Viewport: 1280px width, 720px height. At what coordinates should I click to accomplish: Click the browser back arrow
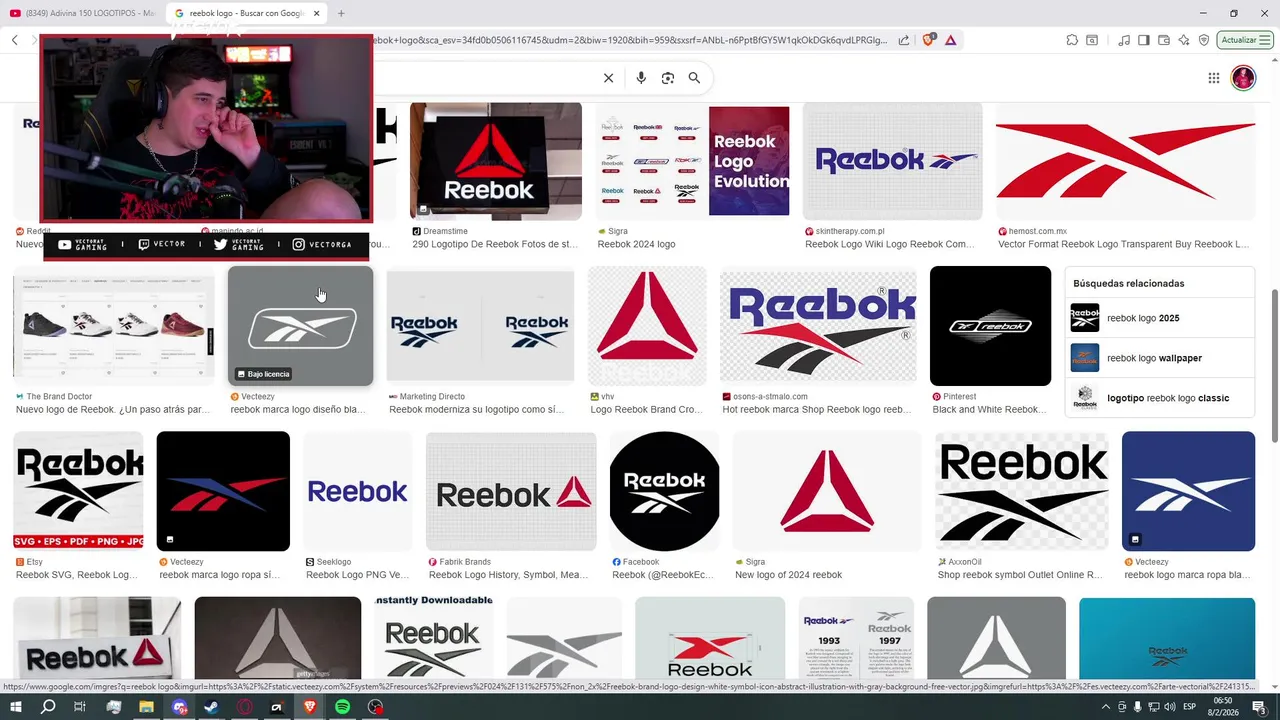click(x=15, y=40)
